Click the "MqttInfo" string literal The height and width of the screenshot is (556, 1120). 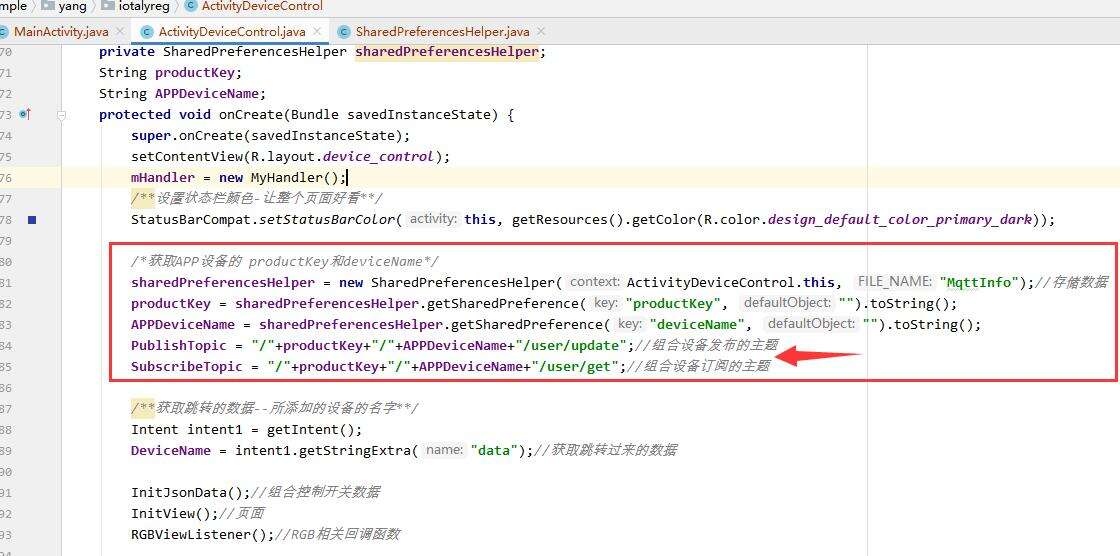(x=976, y=283)
